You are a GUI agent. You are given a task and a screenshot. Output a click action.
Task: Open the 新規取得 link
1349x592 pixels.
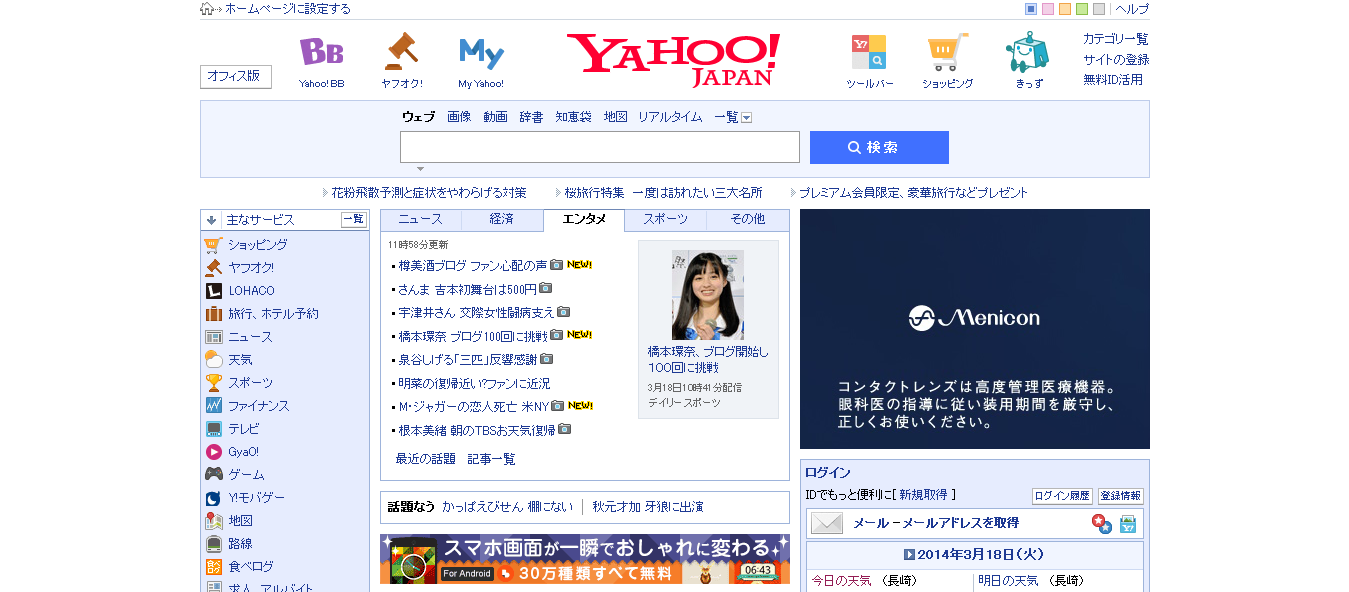tap(923, 495)
